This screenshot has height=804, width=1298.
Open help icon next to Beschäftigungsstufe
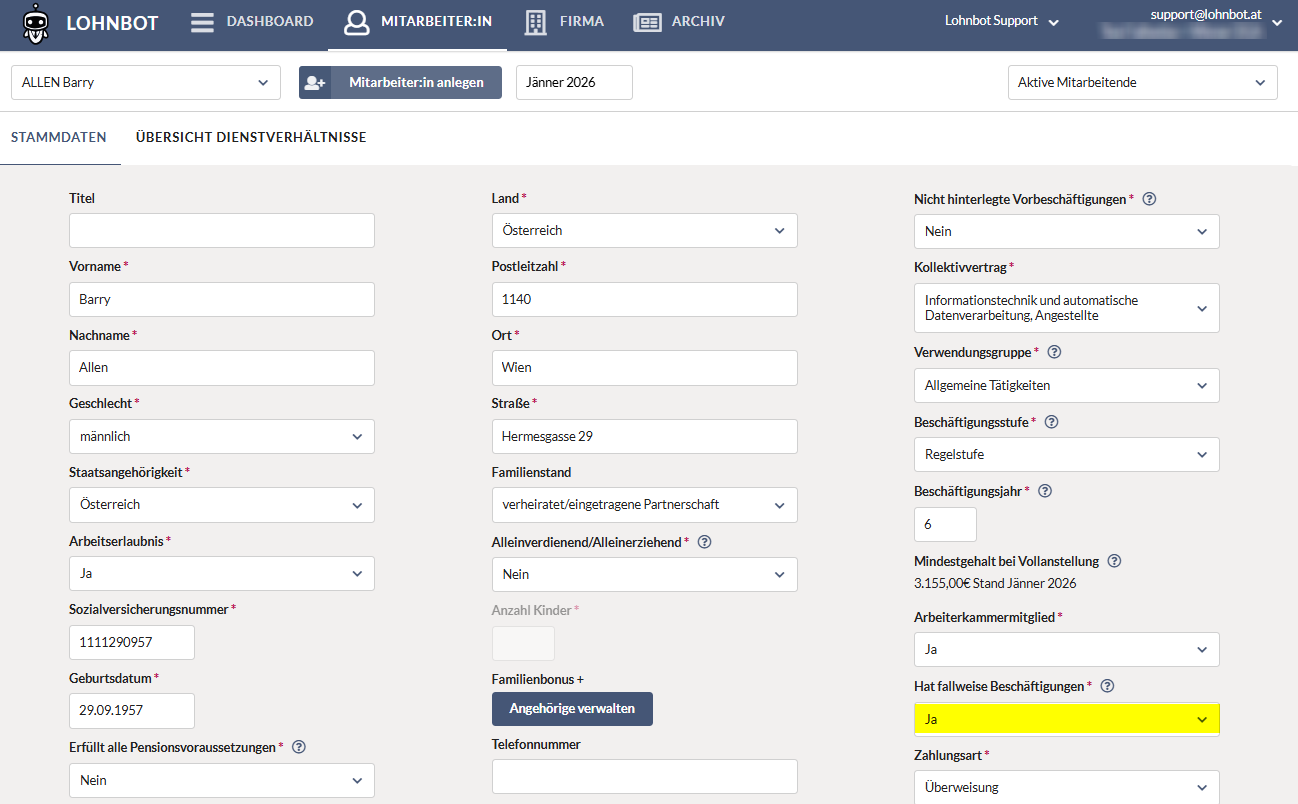1051,422
